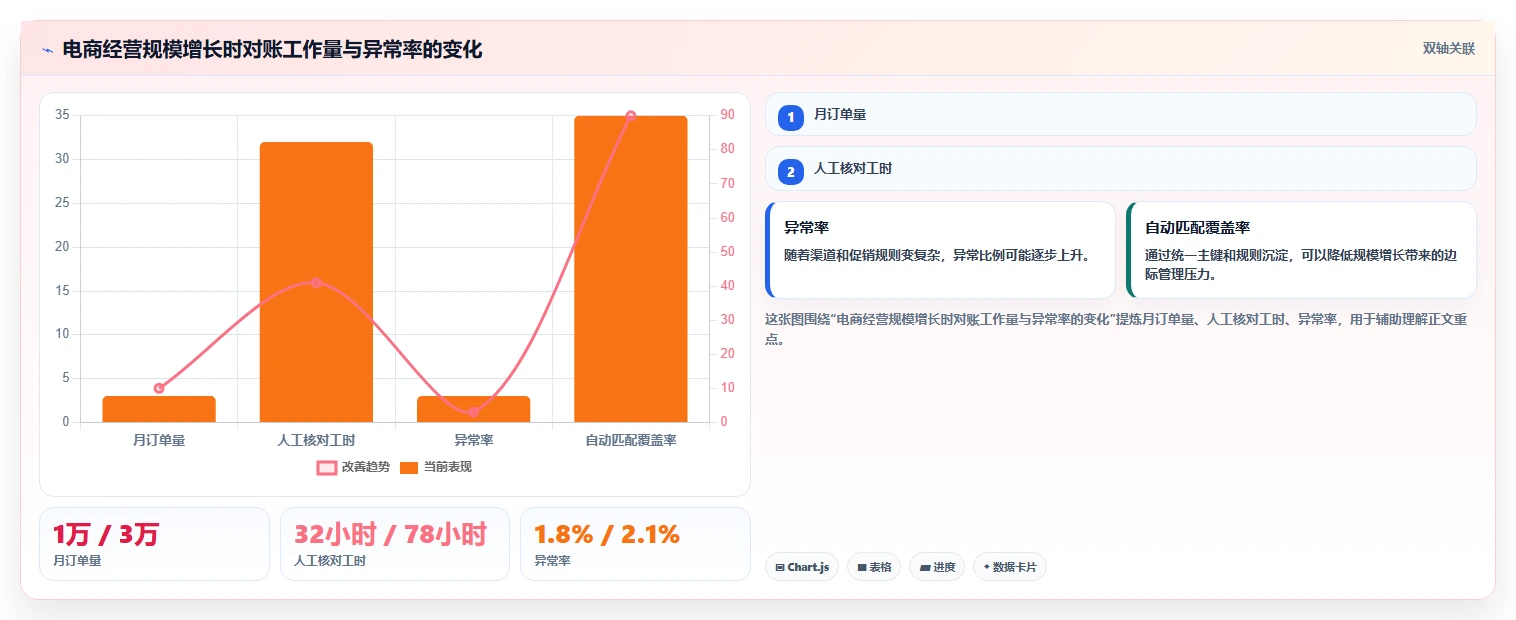Screen dimensions: 1516x620
Task: Open the 自动匹配覆盖率 info card heading
Action: (1197, 228)
